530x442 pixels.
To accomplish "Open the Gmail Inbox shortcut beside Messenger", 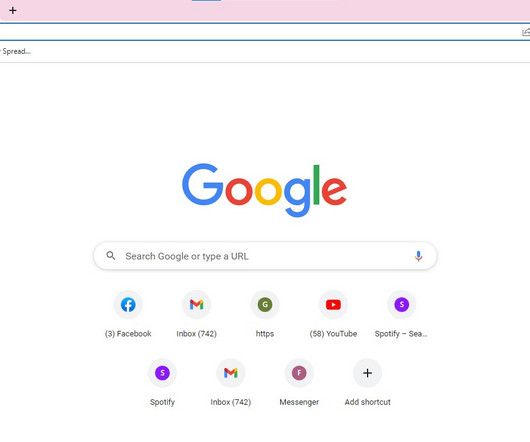I will point(231,373).
